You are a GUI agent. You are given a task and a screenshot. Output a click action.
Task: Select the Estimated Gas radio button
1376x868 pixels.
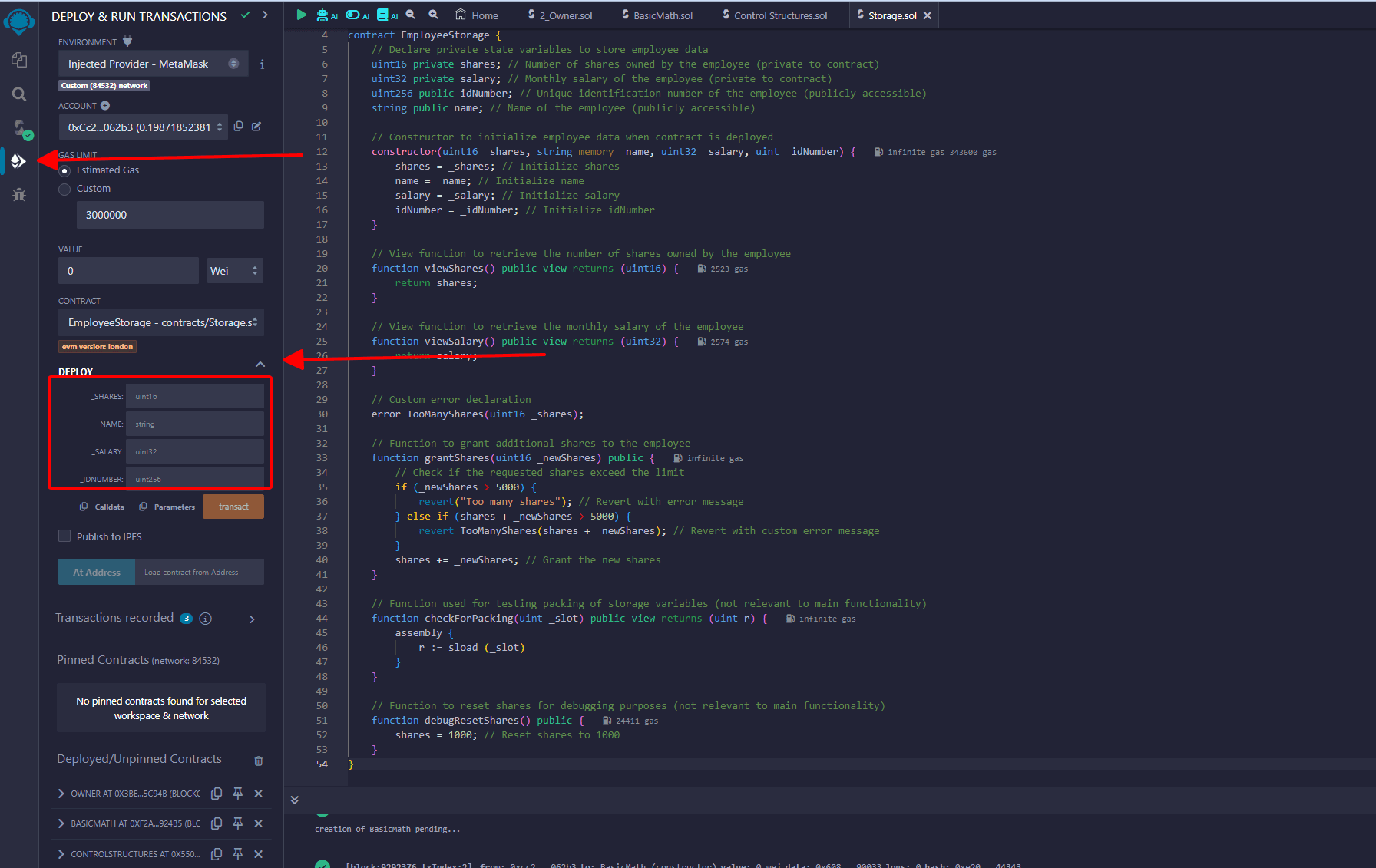point(64,170)
